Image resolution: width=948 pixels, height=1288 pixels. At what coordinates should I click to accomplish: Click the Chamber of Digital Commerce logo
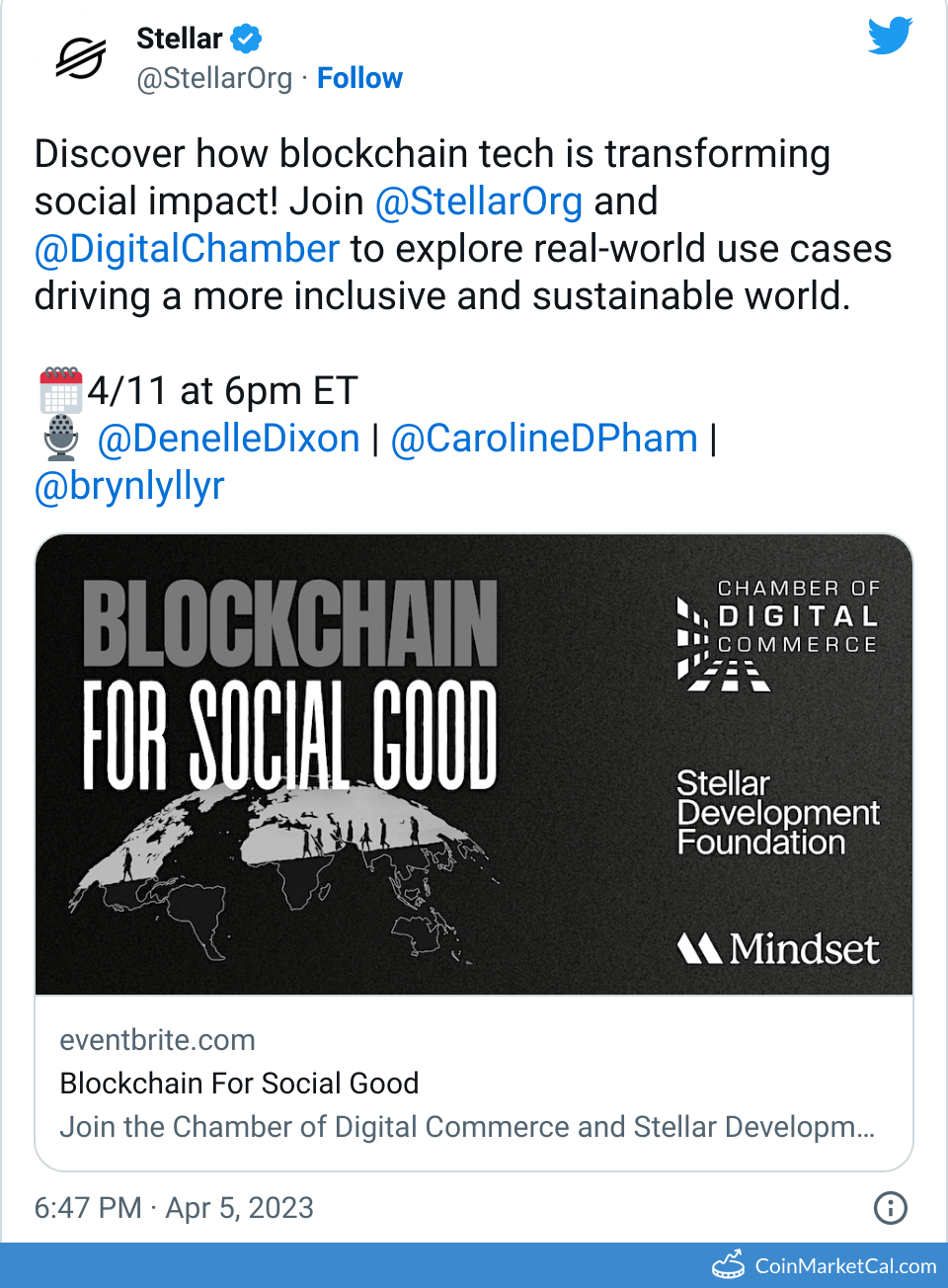click(x=778, y=634)
